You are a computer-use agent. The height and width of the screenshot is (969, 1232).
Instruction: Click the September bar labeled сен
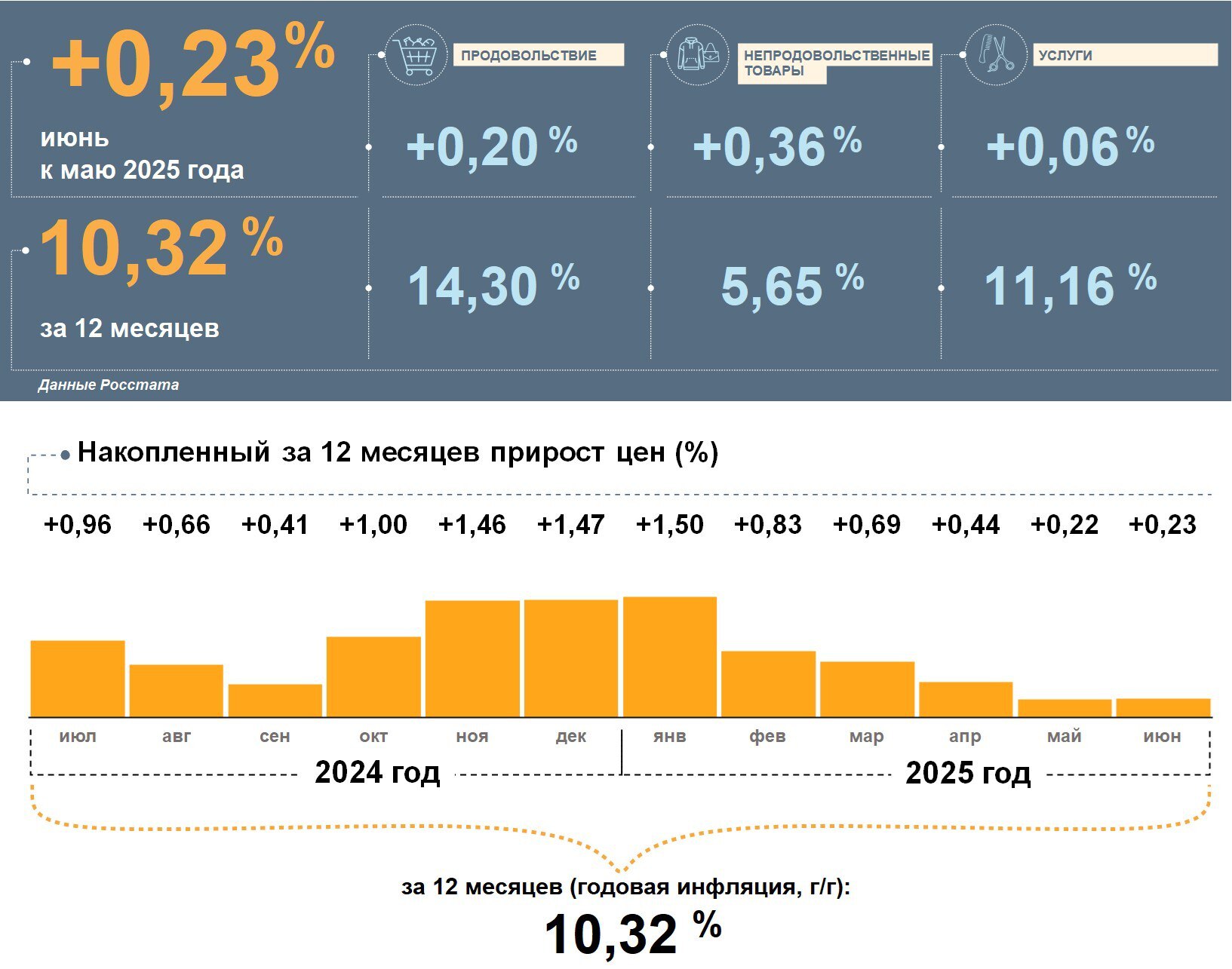click(275, 700)
